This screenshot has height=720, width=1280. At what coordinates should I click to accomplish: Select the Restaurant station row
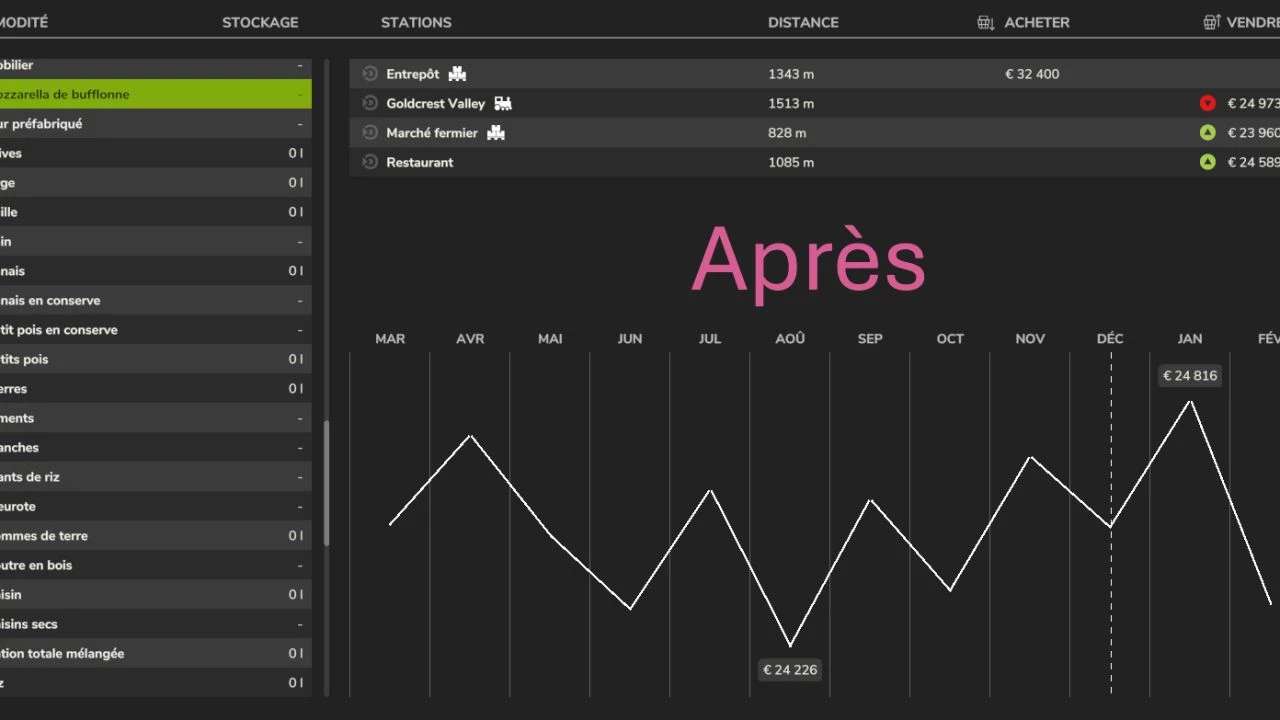point(700,161)
